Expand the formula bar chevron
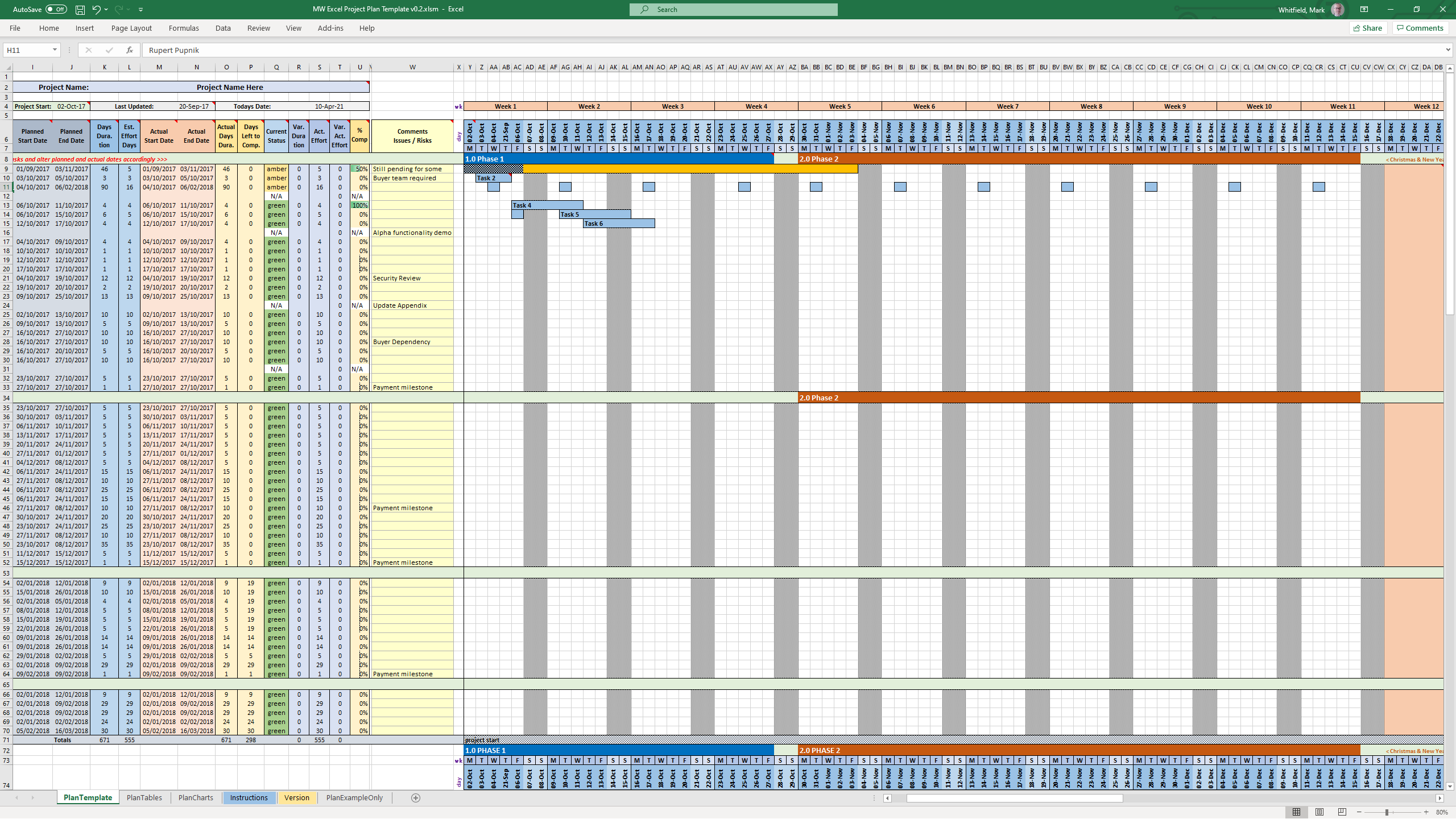Viewport: 1456px width, 819px height. pos(1447,50)
